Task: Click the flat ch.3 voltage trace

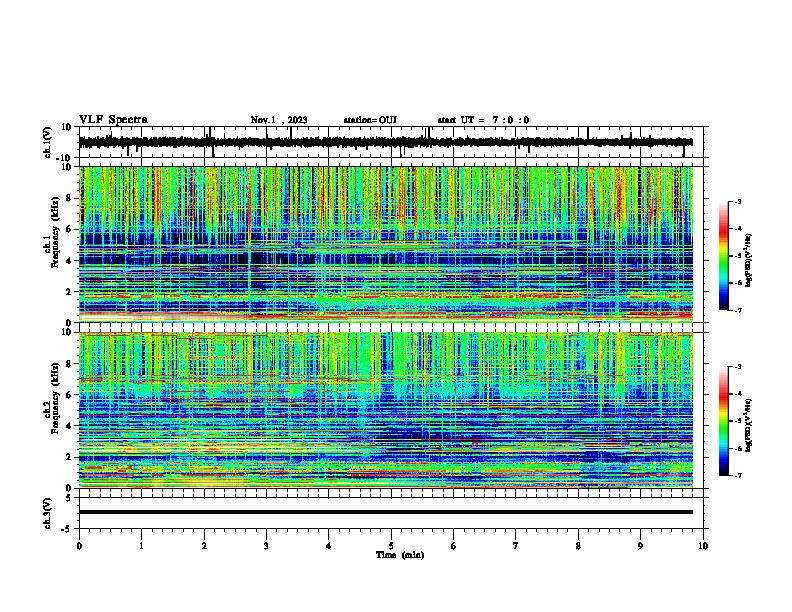Action: (x=386, y=512)
